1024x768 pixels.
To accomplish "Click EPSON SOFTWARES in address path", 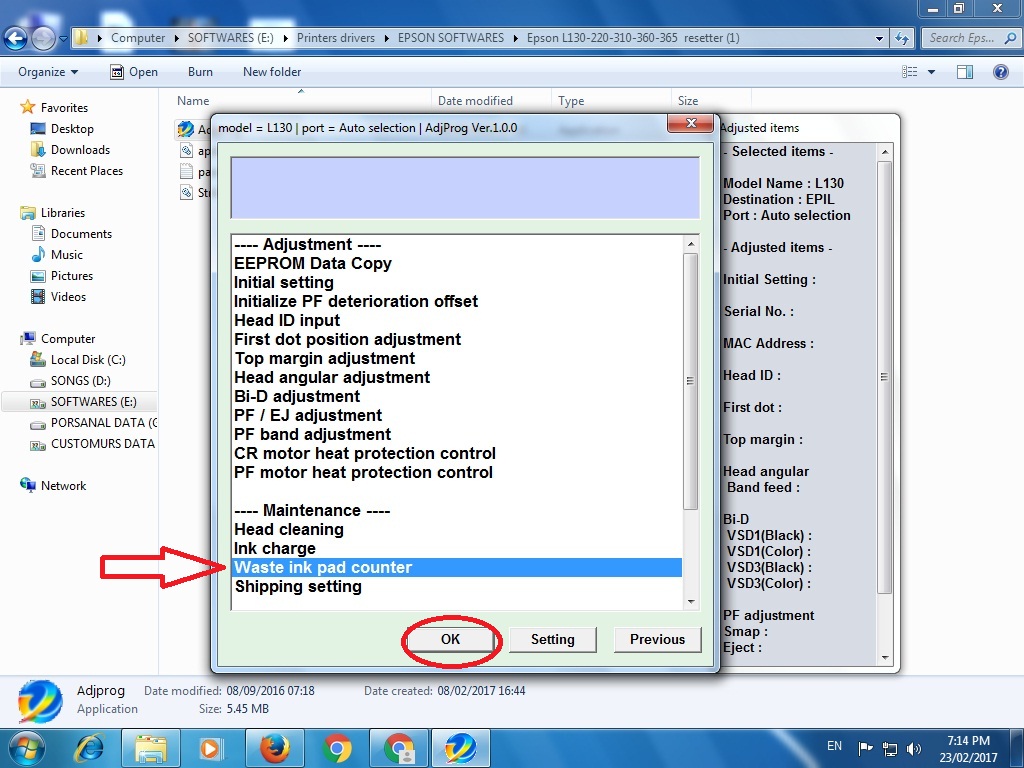I will 451,38.
